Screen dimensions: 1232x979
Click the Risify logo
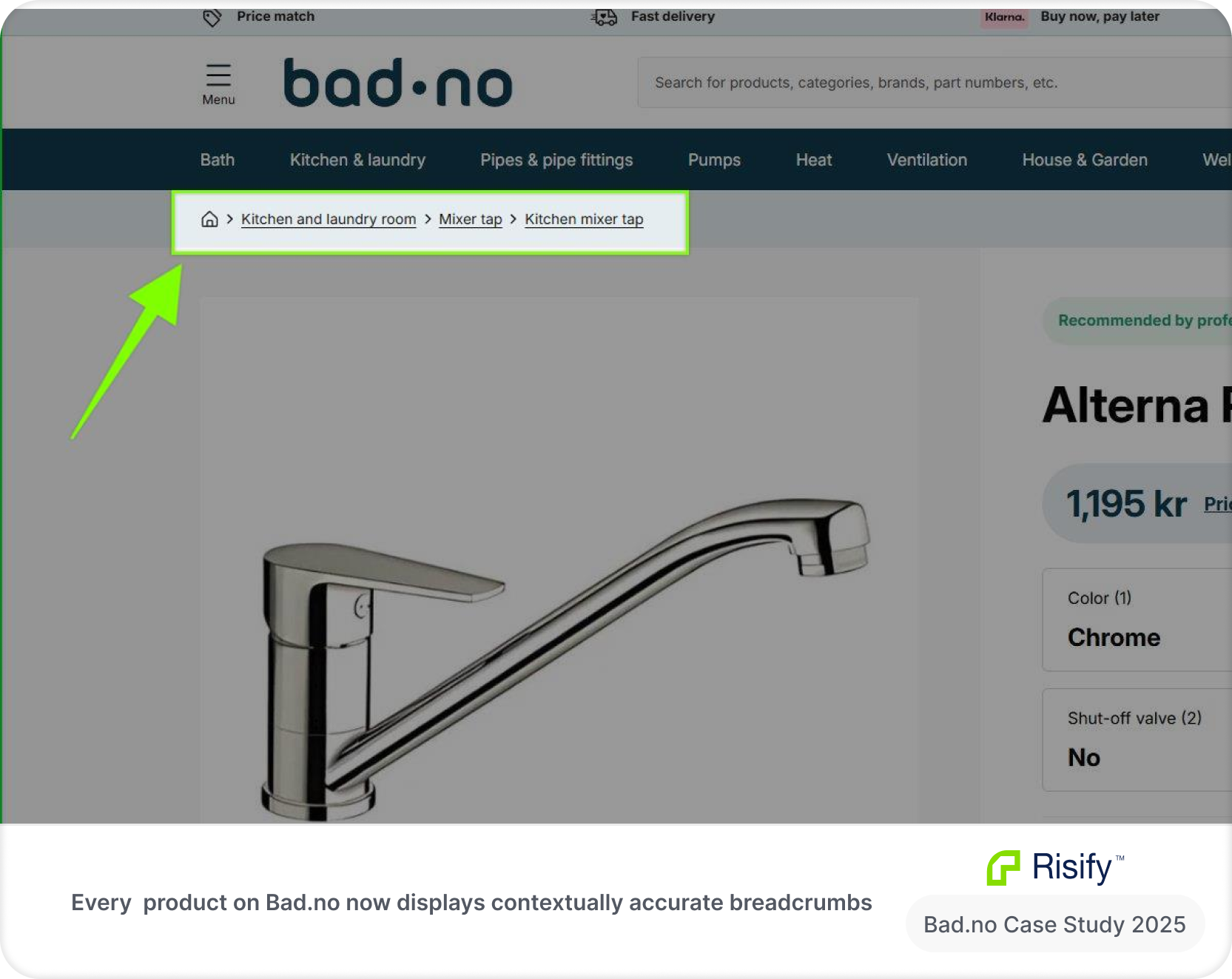(1056, 867)
